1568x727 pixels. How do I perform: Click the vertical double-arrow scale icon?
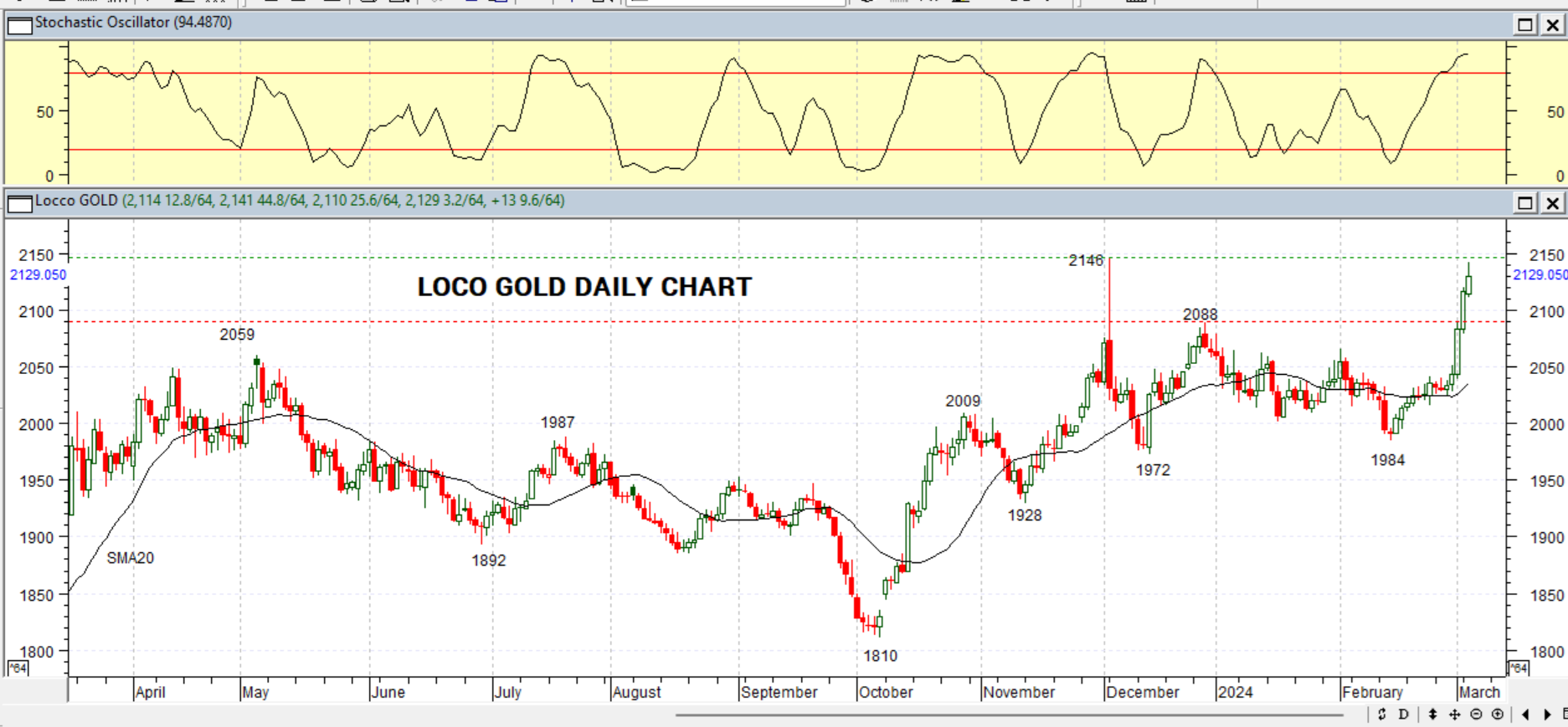click(x=1432, y=714)
